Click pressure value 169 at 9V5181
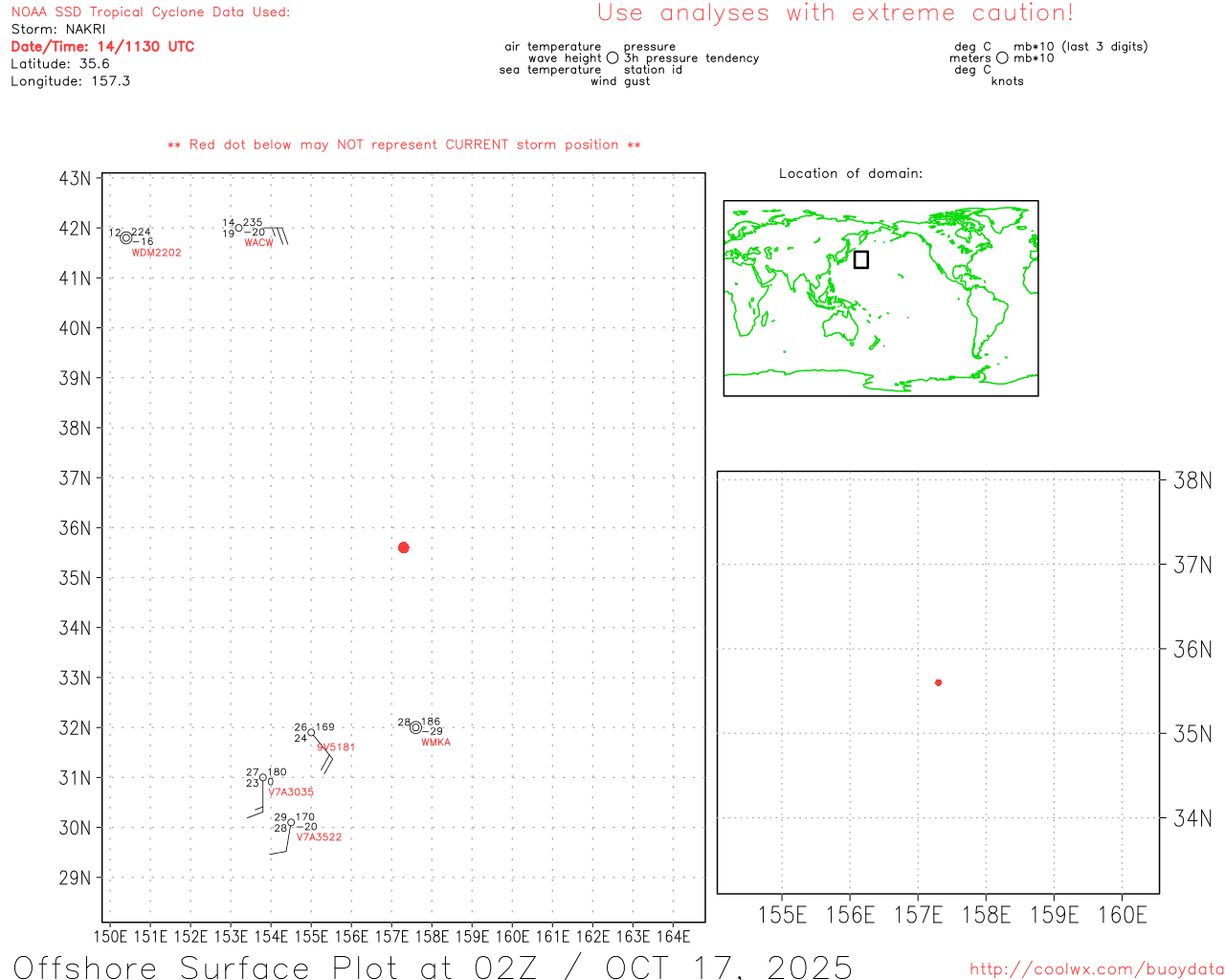Screen dimensions: 1225x980 [325, 727]
